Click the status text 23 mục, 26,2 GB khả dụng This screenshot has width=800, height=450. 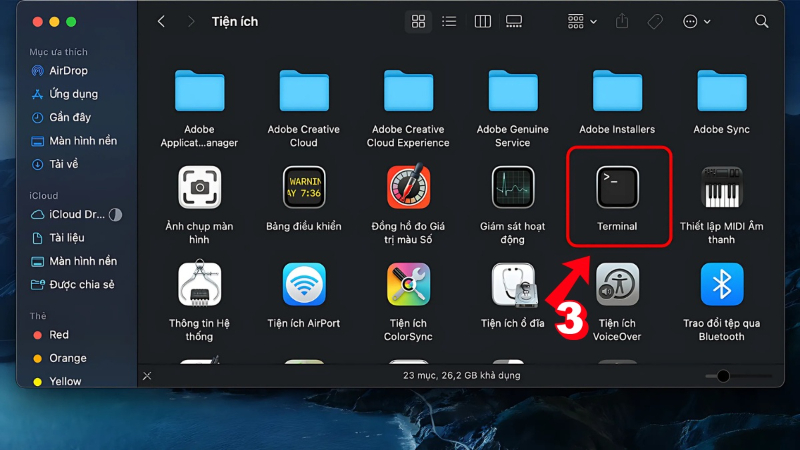[462, 376]
